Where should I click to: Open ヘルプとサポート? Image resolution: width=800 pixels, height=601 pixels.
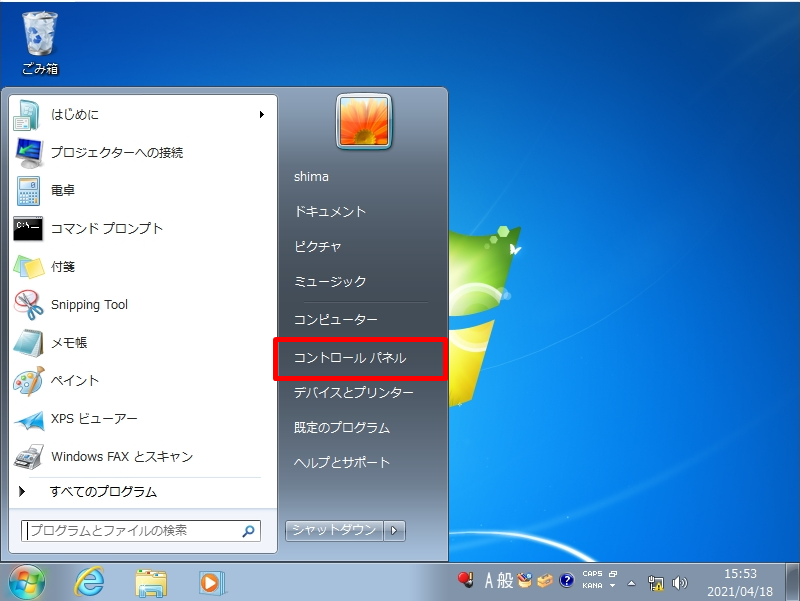click(342, 463)
